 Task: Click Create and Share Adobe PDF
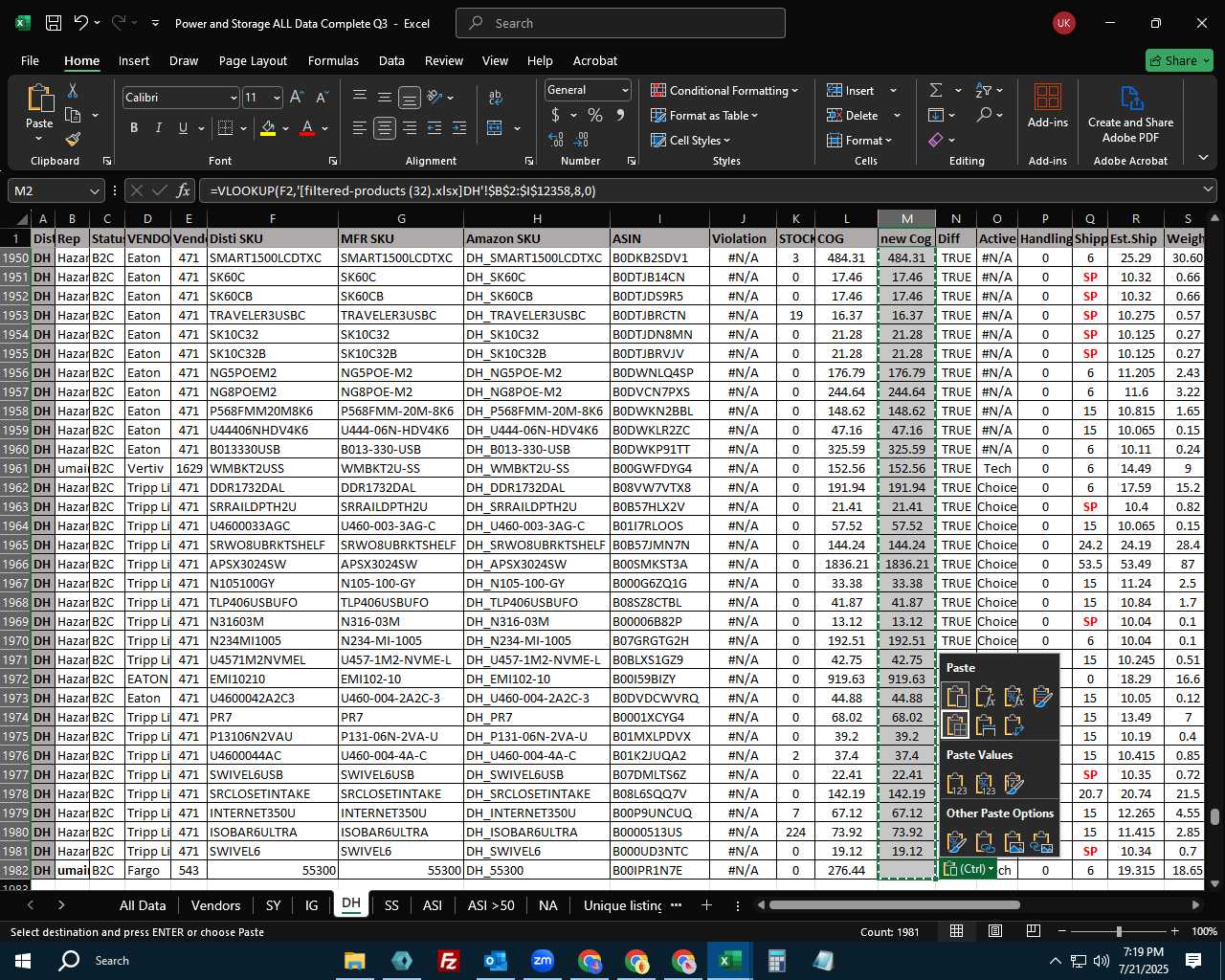click(x=1130, y=113)
